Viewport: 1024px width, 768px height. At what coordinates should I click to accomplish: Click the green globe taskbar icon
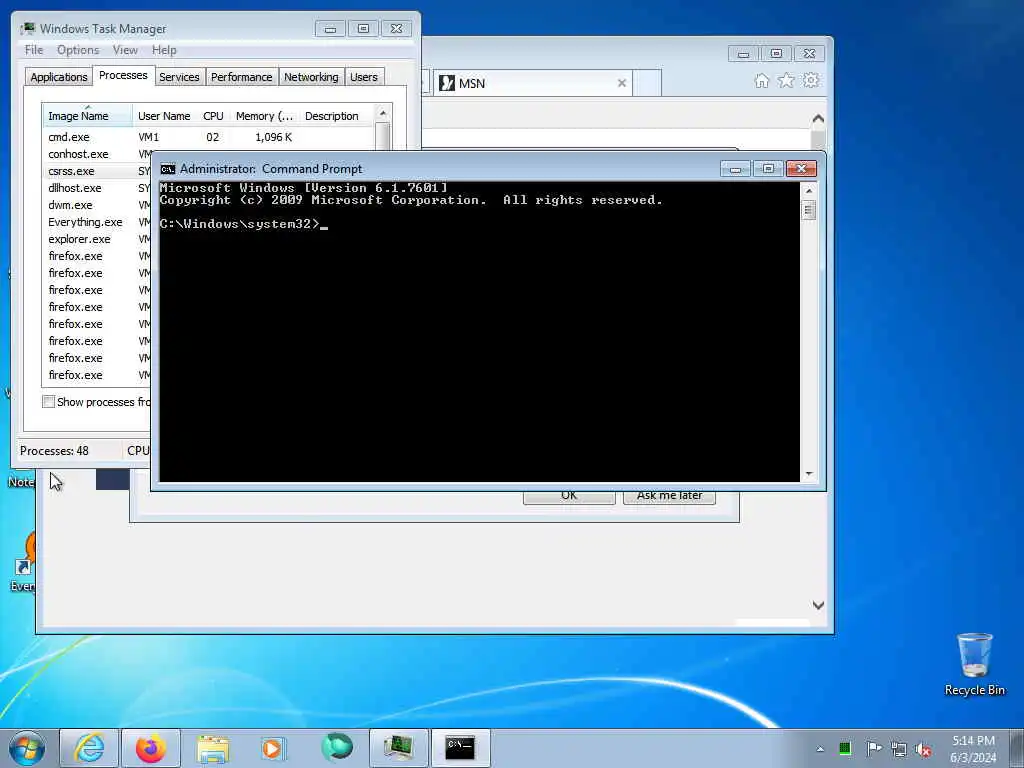[336, 747]
